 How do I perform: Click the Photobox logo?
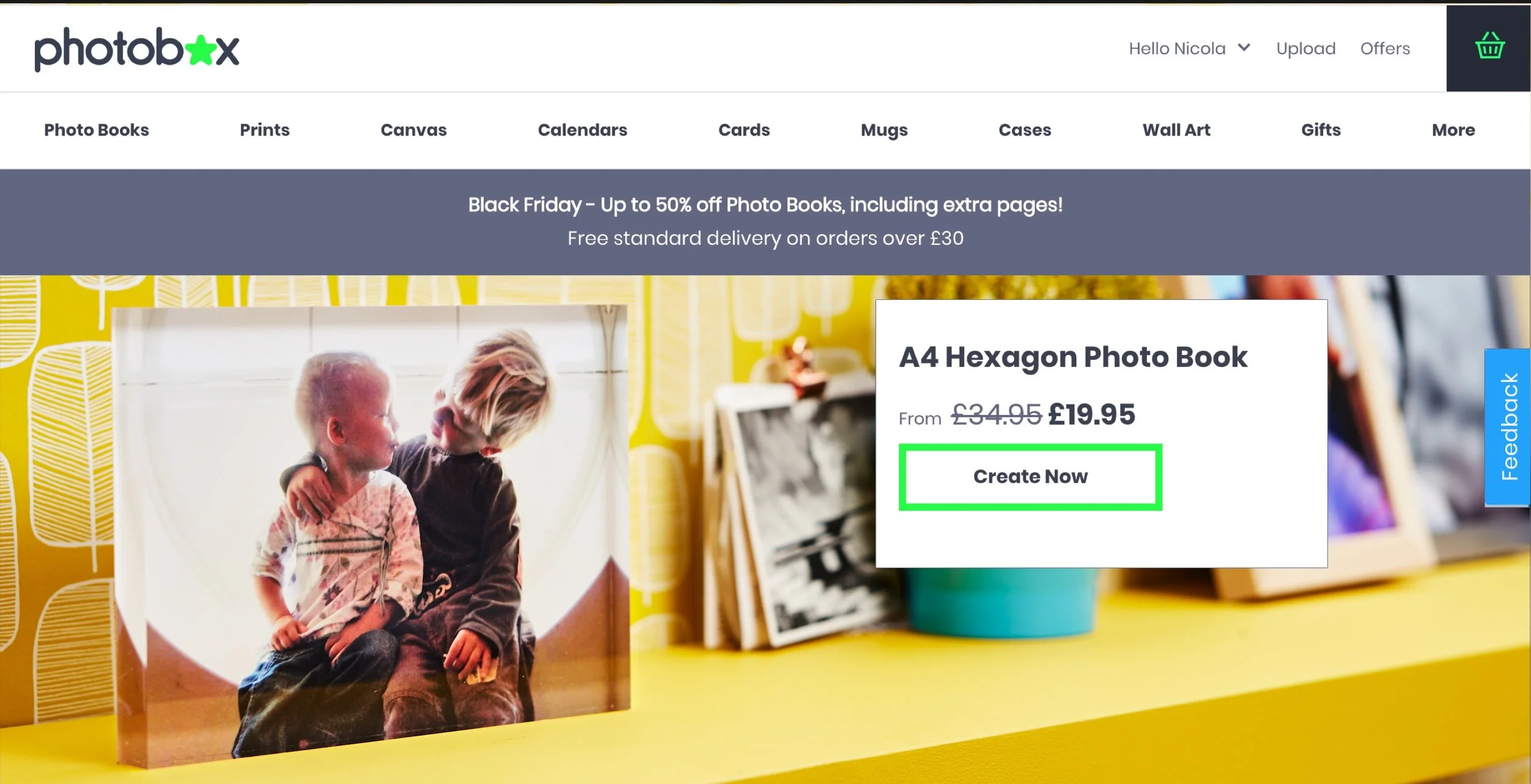click(137, 49)
